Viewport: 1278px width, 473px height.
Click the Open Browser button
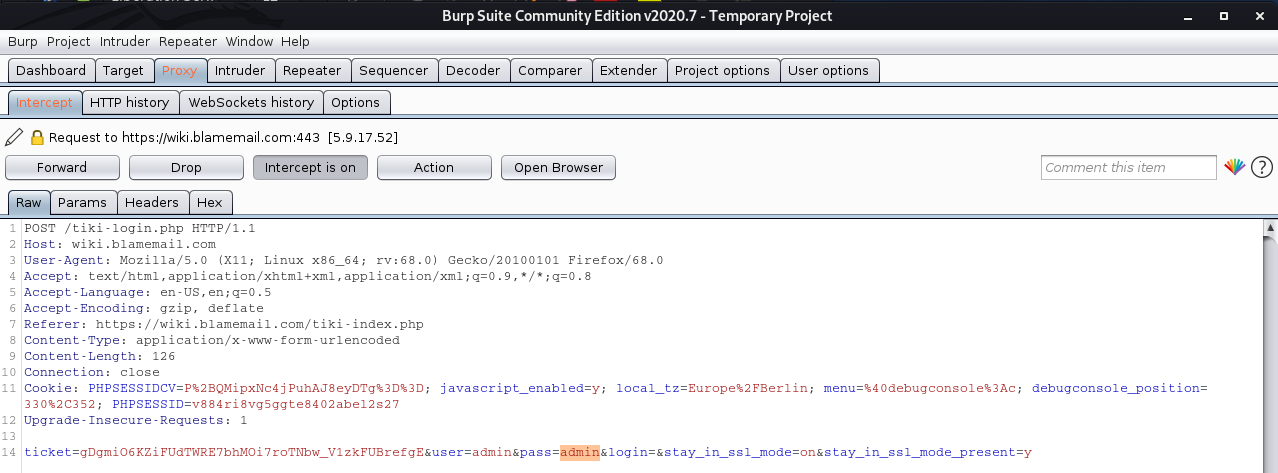[558, 167]
